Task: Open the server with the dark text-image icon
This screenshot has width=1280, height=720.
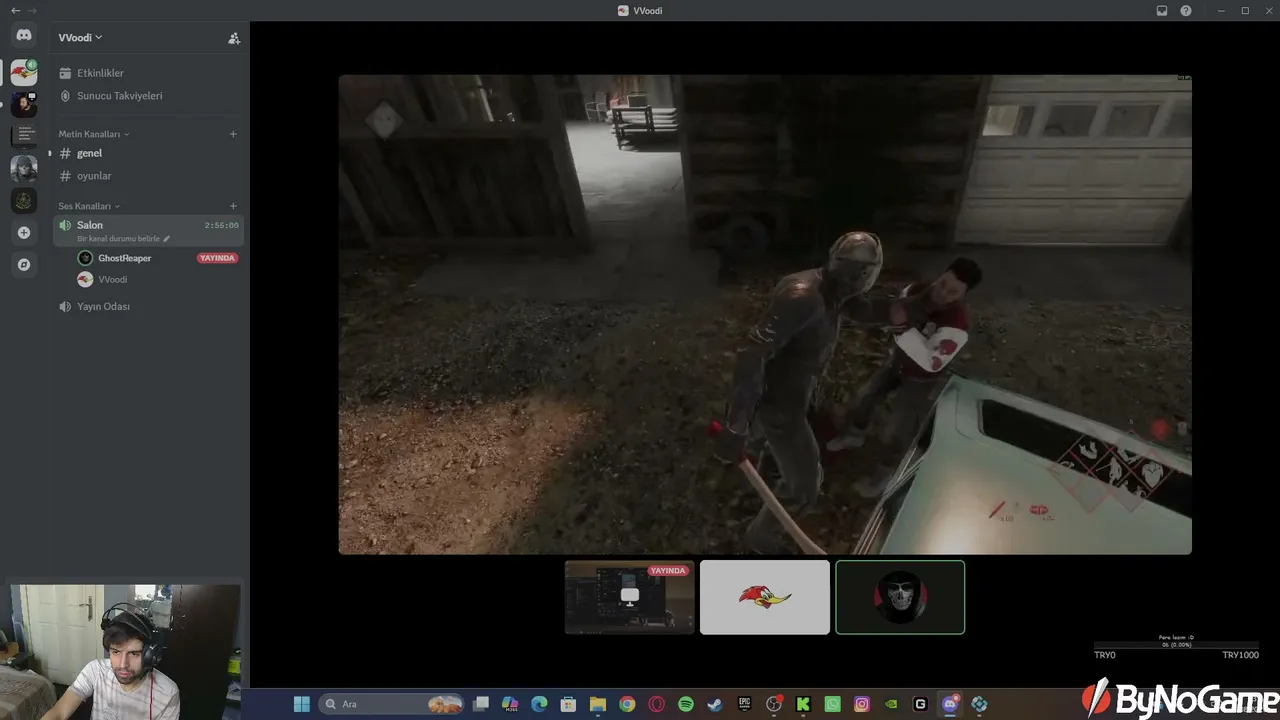Action: [x=24, y=135]
